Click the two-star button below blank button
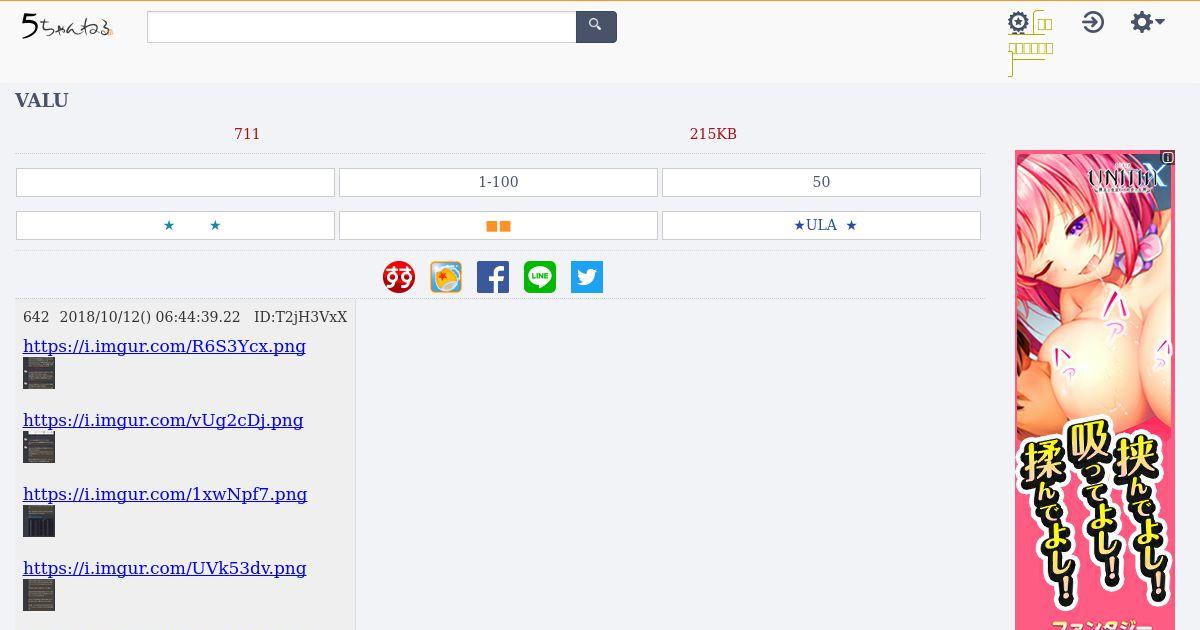This screenshot has width=1200, height=630. coord(175,225)
